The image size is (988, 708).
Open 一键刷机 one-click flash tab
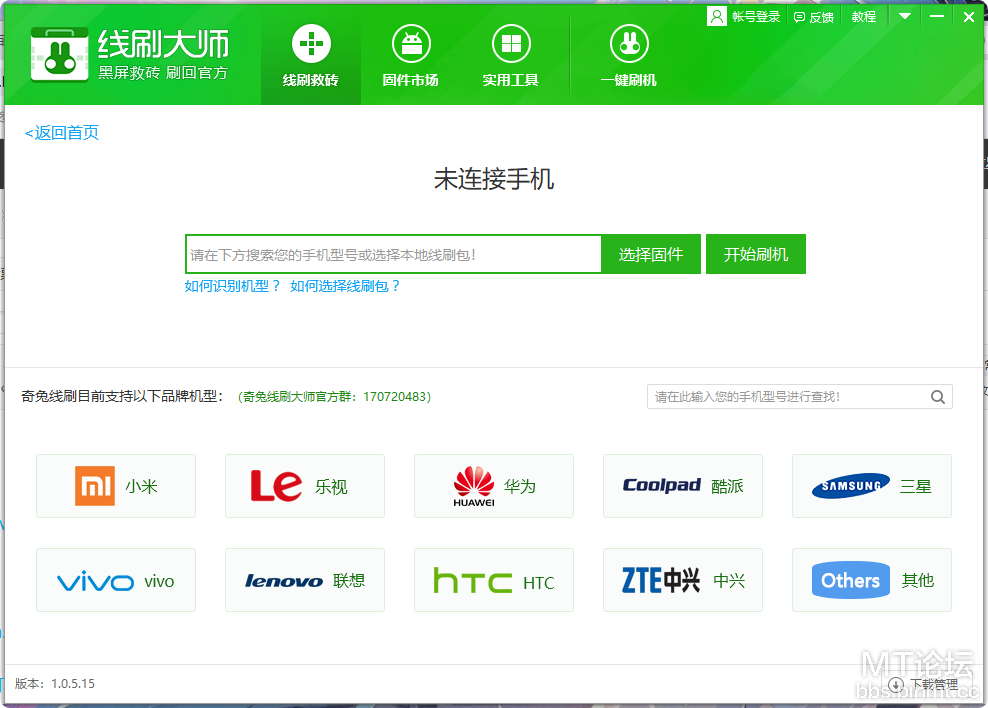coord(629,56)
